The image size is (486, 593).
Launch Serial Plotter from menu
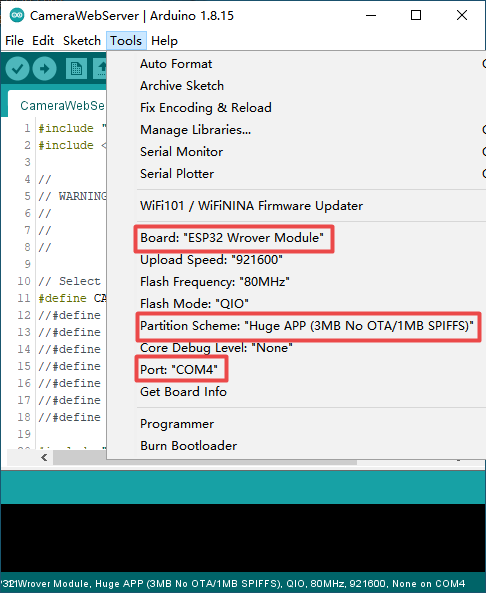pyautogui.click(x=296, y=174)
